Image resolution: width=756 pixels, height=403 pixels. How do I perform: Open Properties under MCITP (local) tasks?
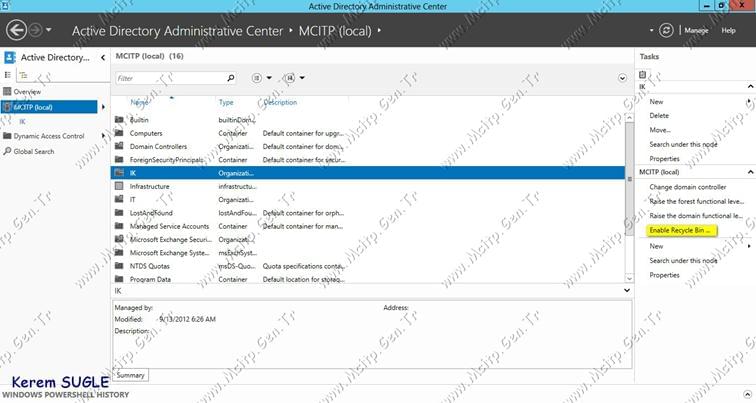coord(664,275)
